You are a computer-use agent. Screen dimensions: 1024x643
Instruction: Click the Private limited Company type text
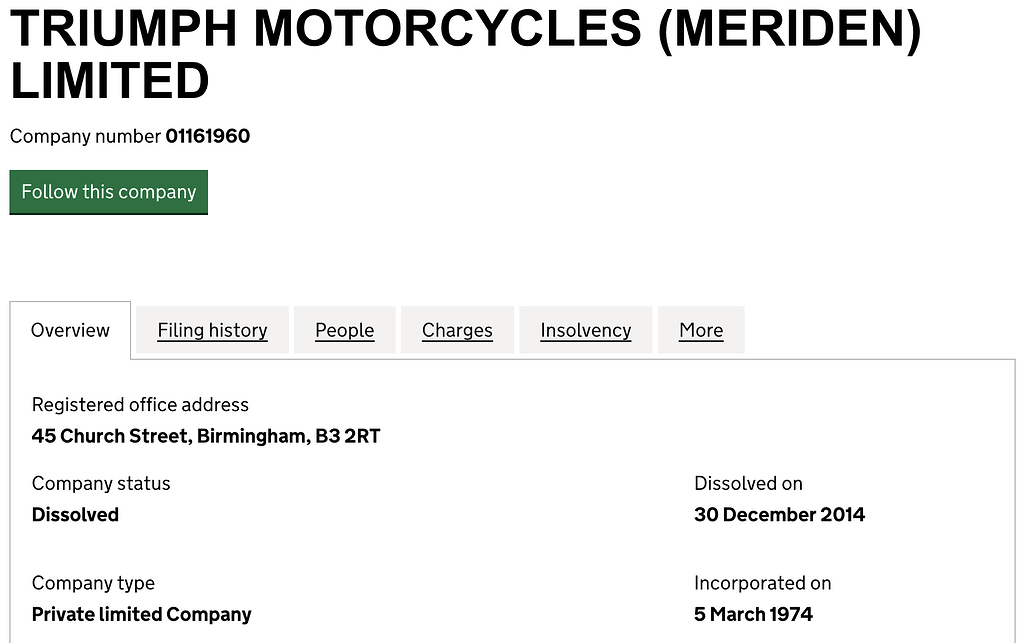(141, 614)
